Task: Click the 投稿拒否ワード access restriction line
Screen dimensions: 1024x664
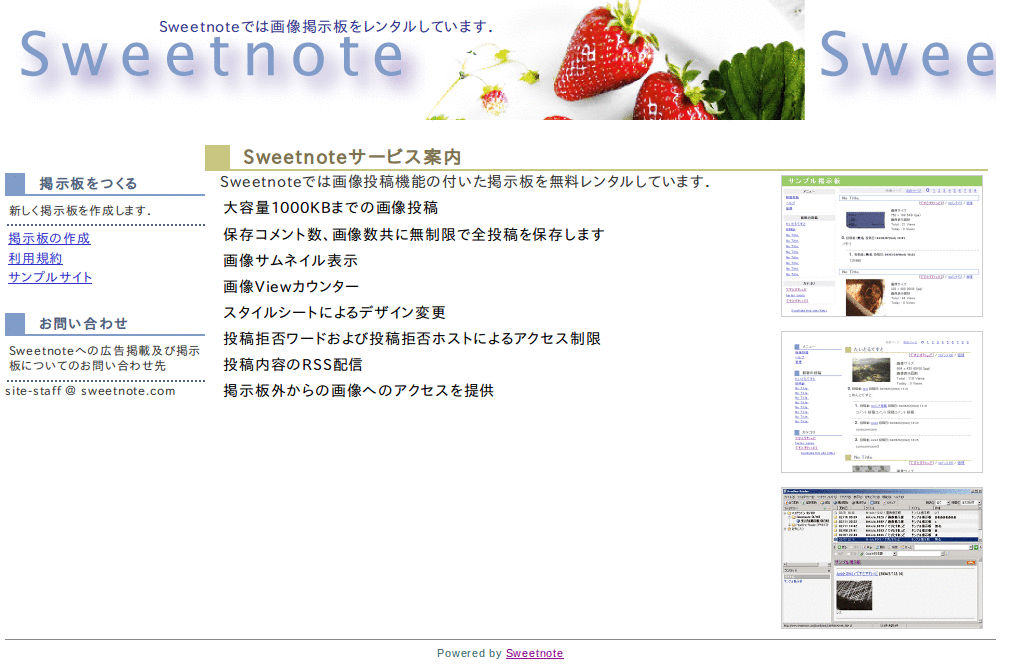Action: pos(411,338)
